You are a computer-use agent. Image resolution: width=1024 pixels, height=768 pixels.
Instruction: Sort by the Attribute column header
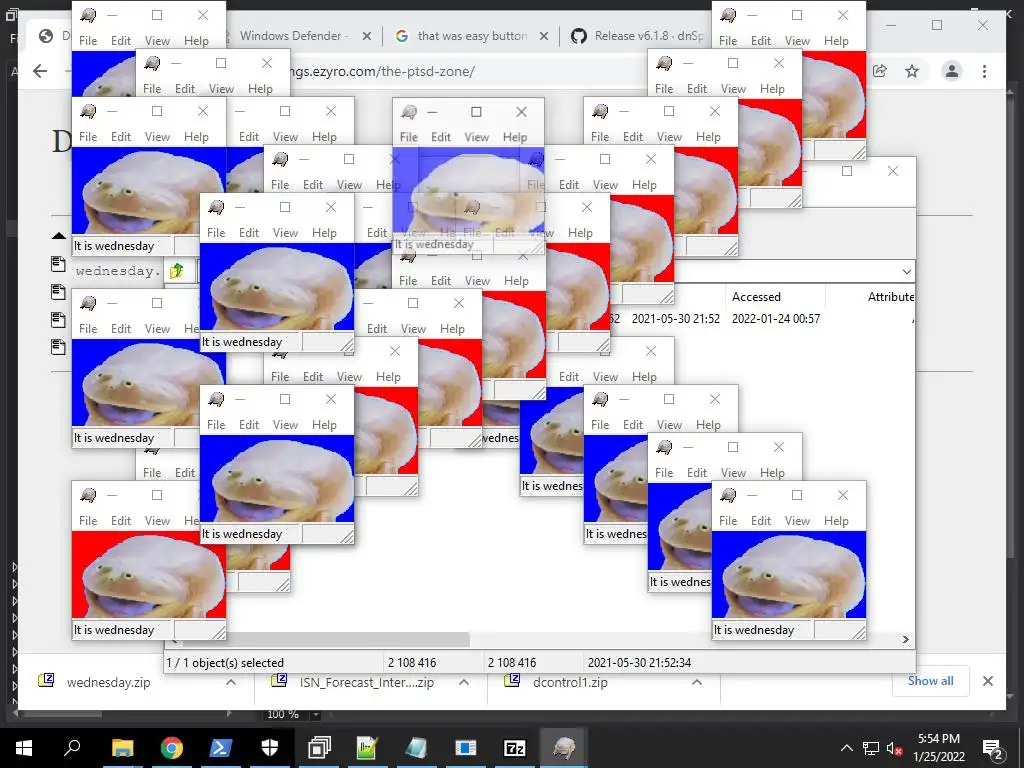[x=891, y=296]
